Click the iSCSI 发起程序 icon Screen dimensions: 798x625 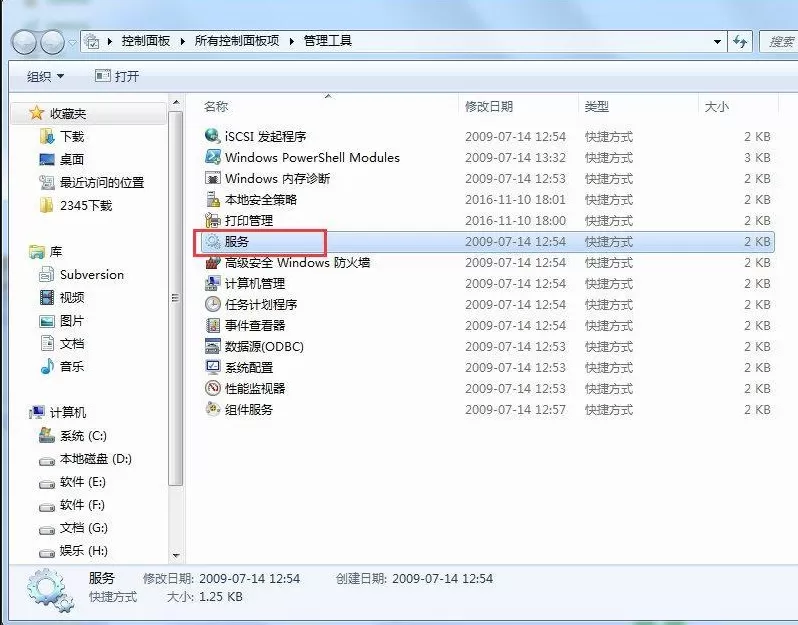pos(212,136)
